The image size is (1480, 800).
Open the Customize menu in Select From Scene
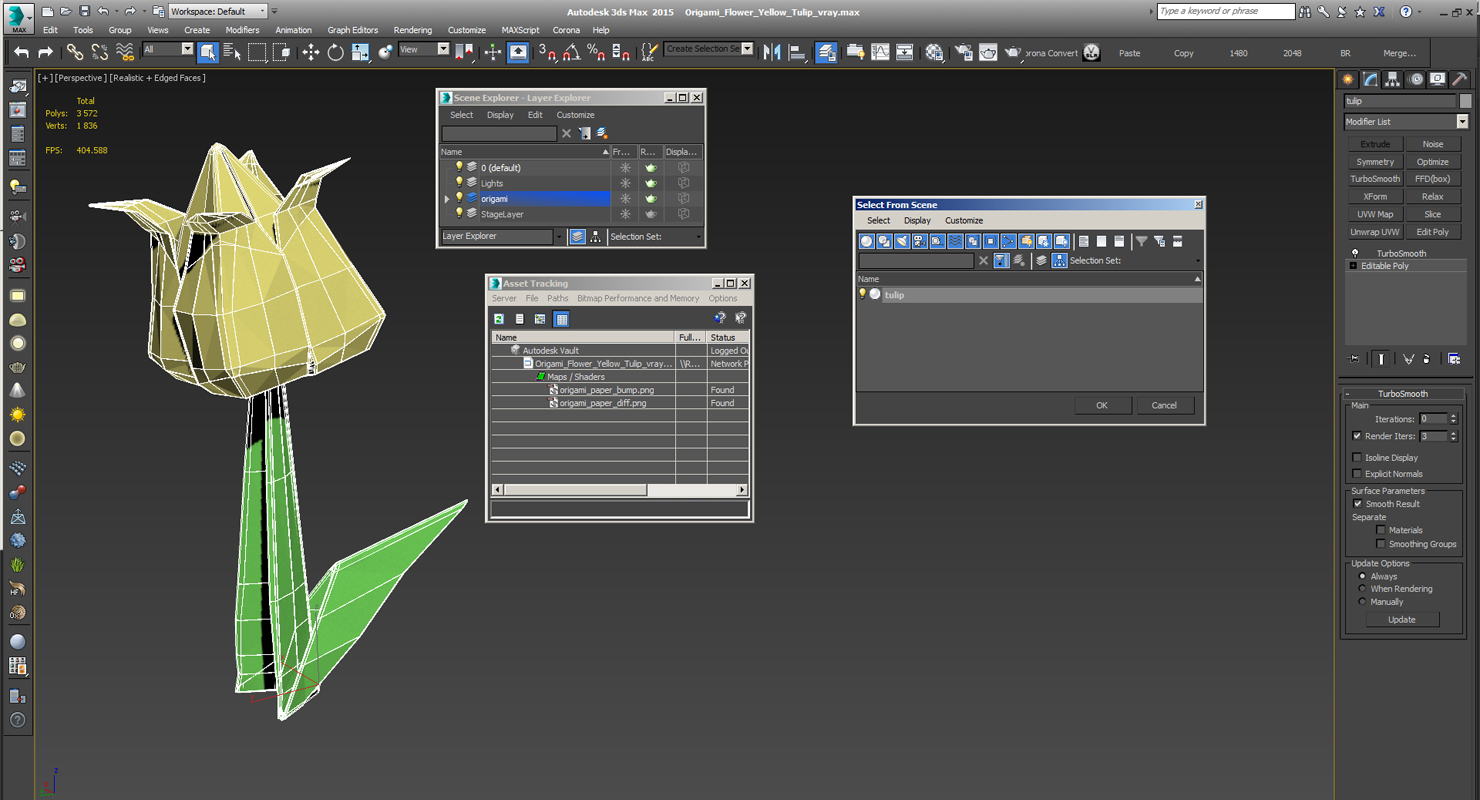click(x=964, y=220)
